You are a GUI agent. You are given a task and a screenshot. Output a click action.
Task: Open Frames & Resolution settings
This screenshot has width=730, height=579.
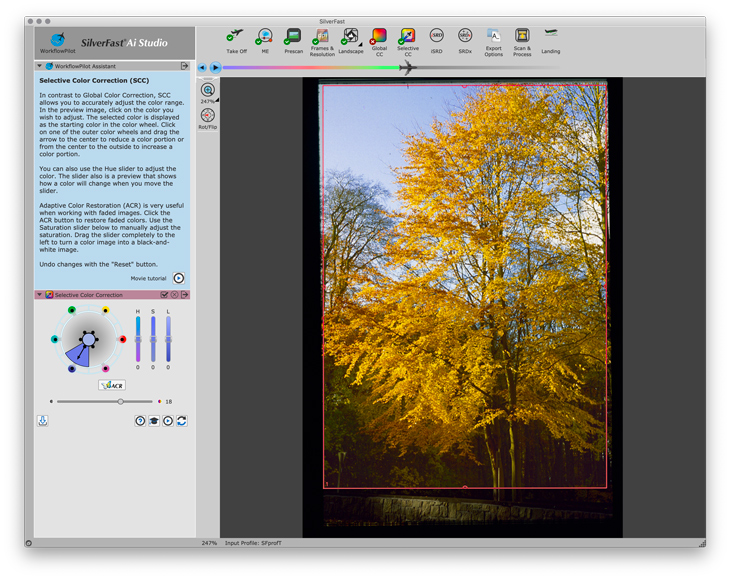coord(322,37)
